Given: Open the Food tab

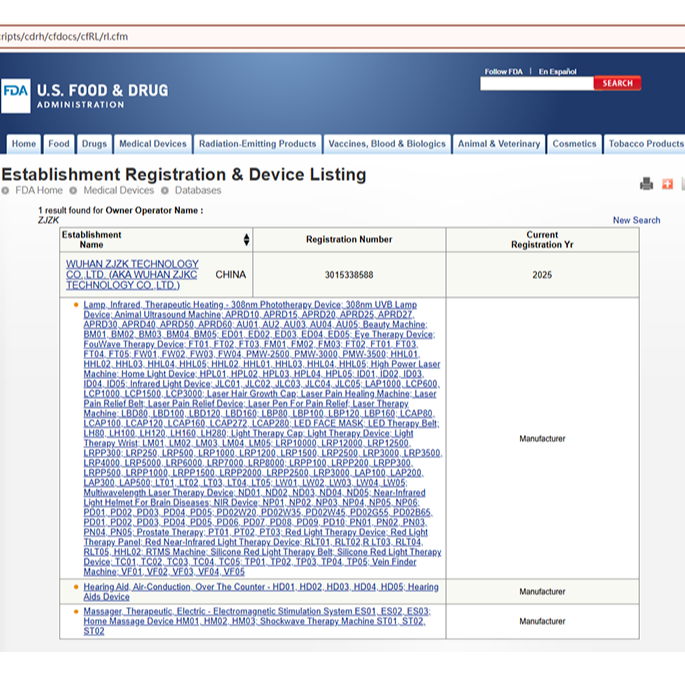Looking at the screenshot, I should [x=59, y=144].
